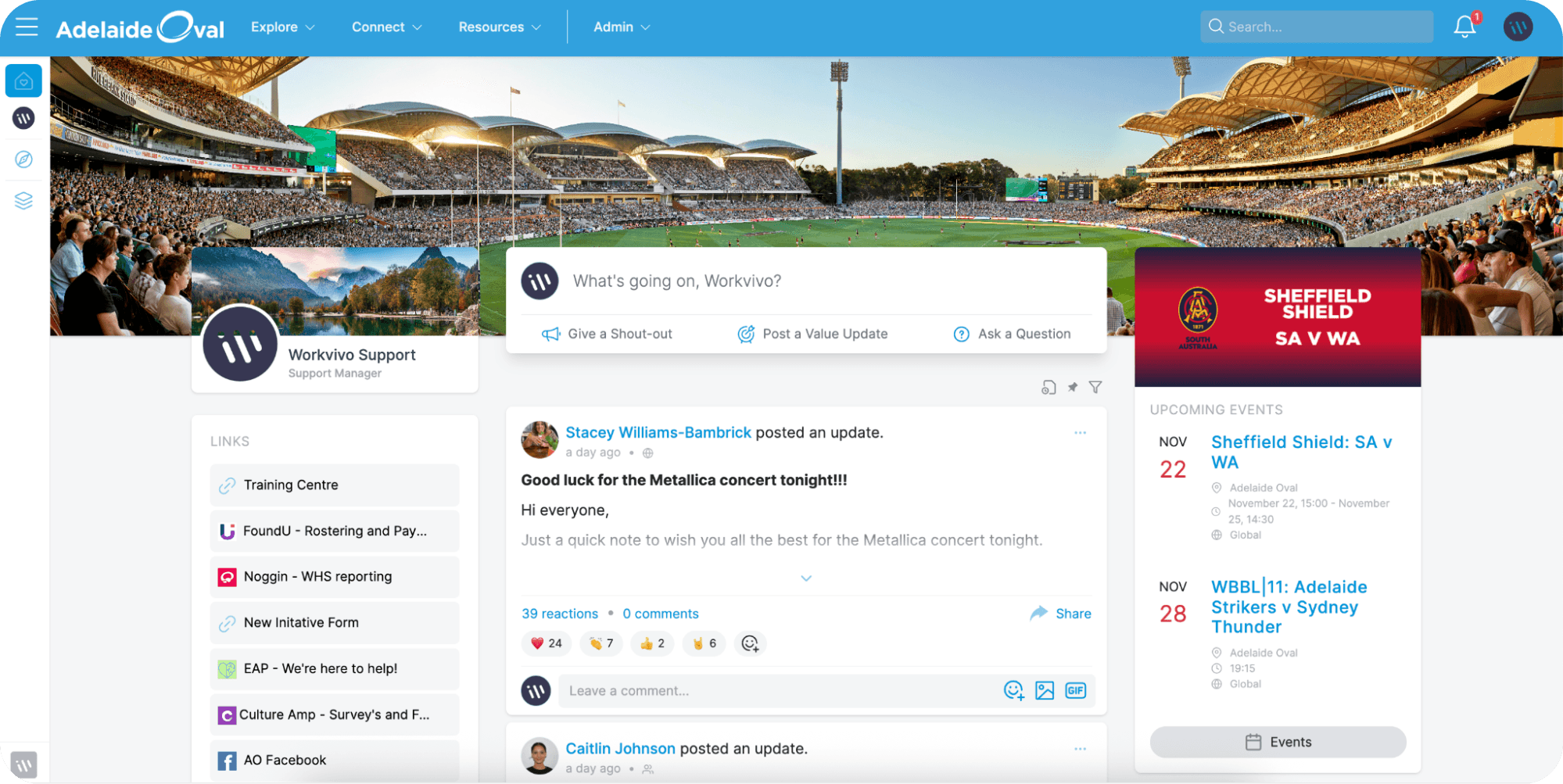Open the stacked layers sidebar icon

(x=23, y=201)
